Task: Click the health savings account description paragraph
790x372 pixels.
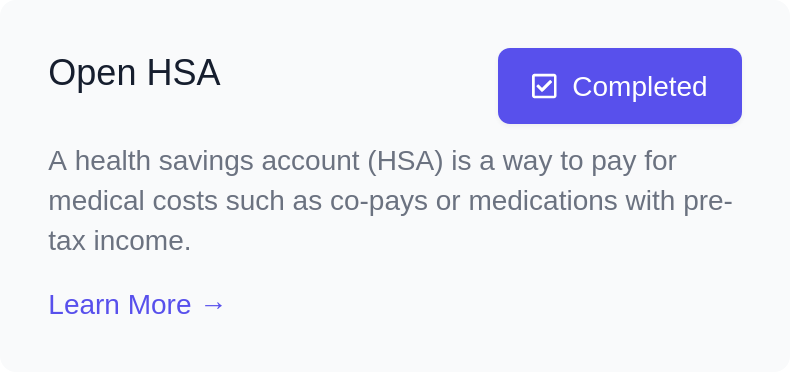Action: pyautogui.click(x=390, y=201)
